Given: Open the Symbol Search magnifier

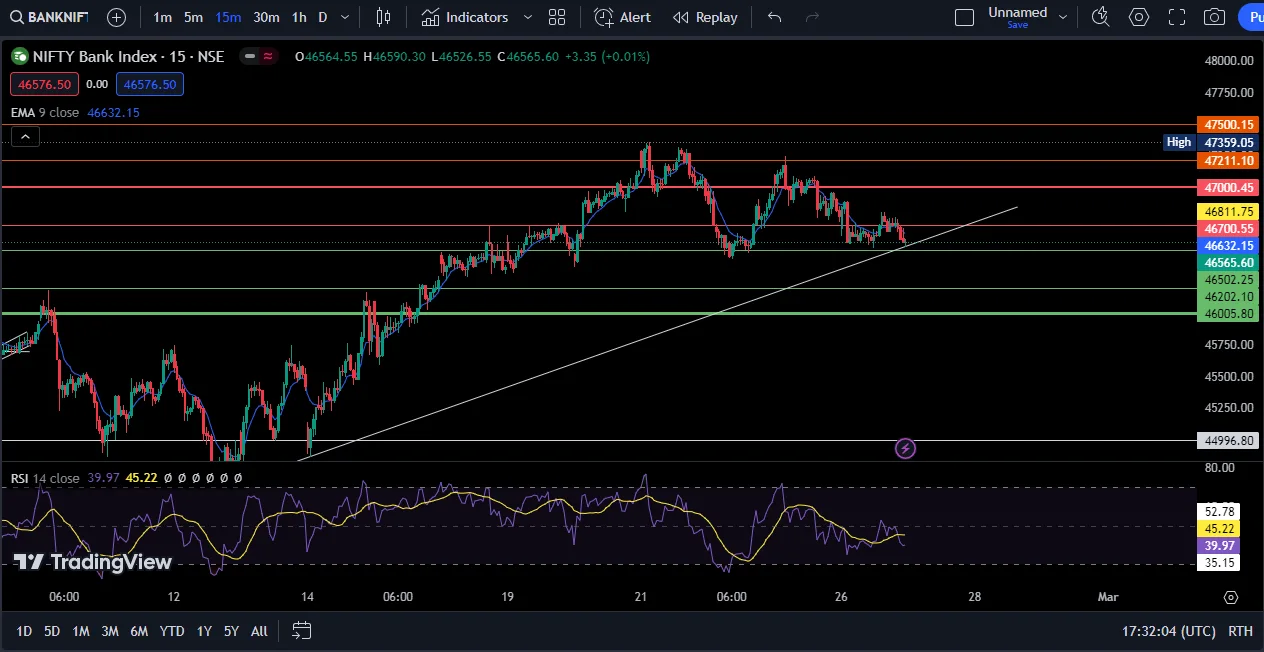Looking at the screenshot, I should pos(16,17).
